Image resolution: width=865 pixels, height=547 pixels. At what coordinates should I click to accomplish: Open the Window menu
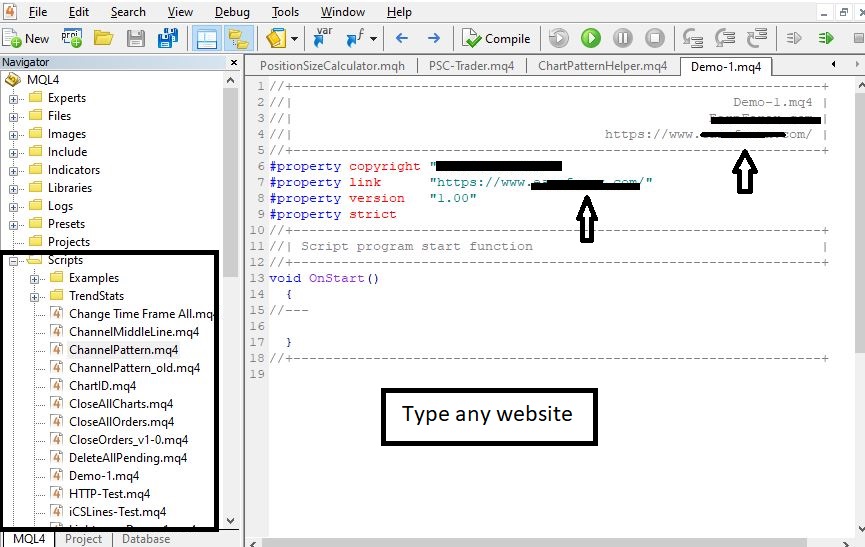click(x=343, y=12)
